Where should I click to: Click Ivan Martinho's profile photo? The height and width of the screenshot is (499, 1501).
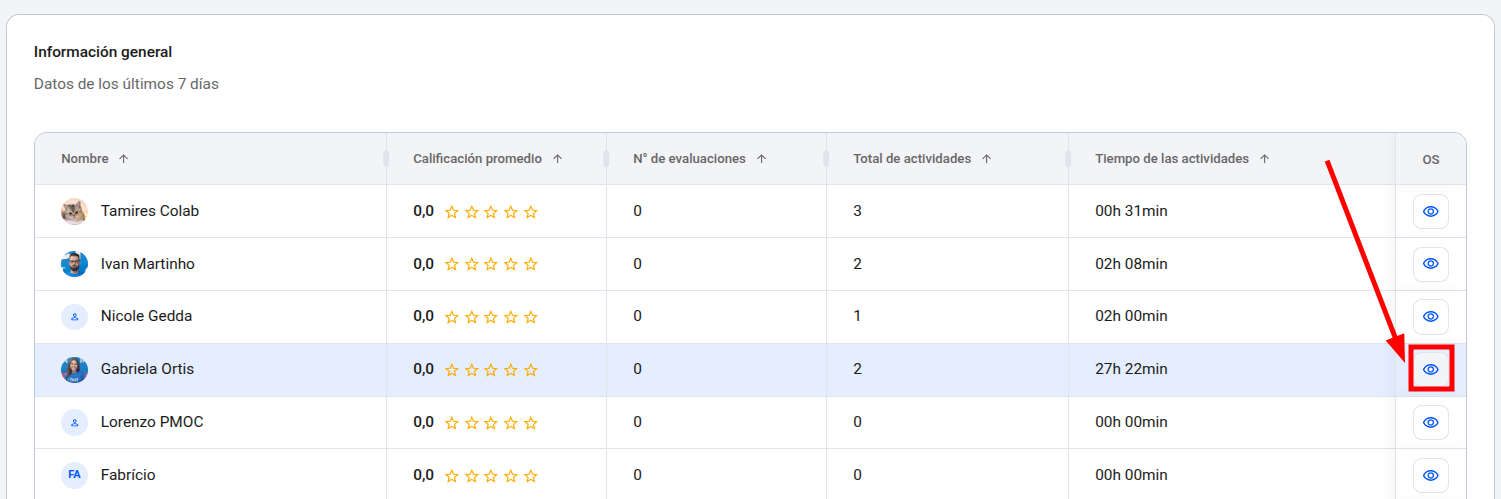[74, 264]
